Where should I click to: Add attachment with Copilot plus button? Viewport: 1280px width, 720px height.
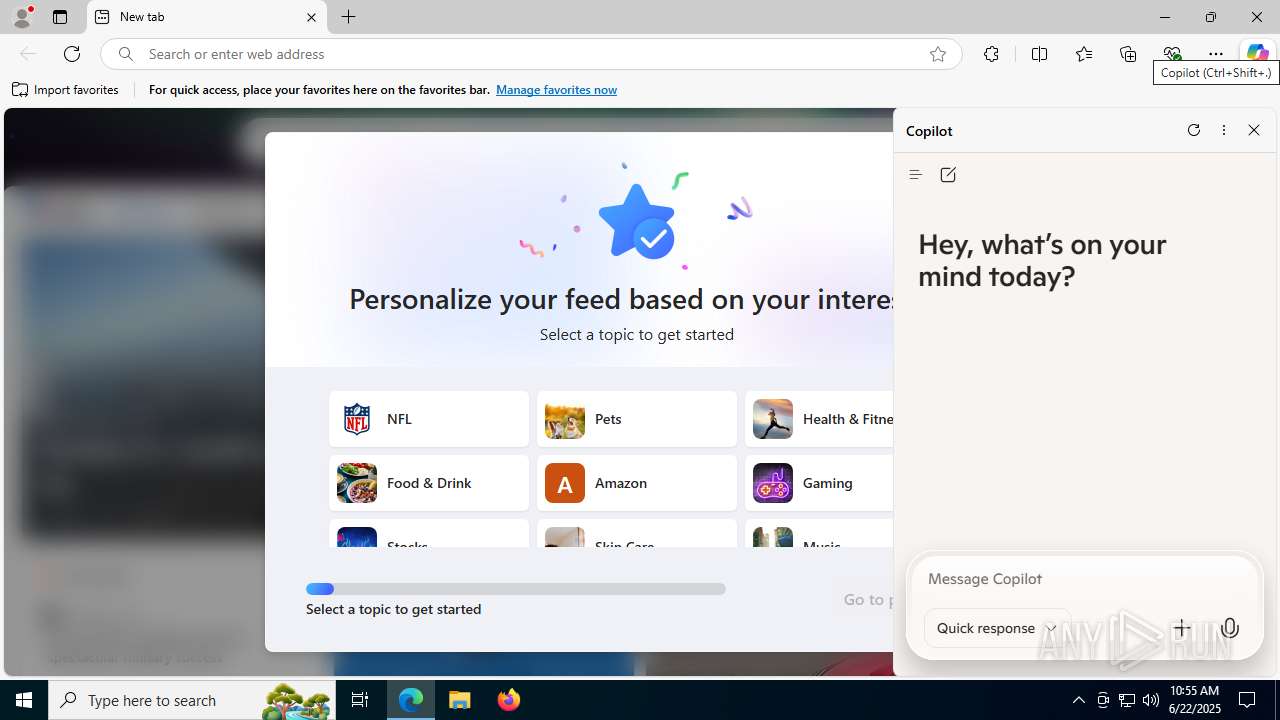[x=1181, y=628]
